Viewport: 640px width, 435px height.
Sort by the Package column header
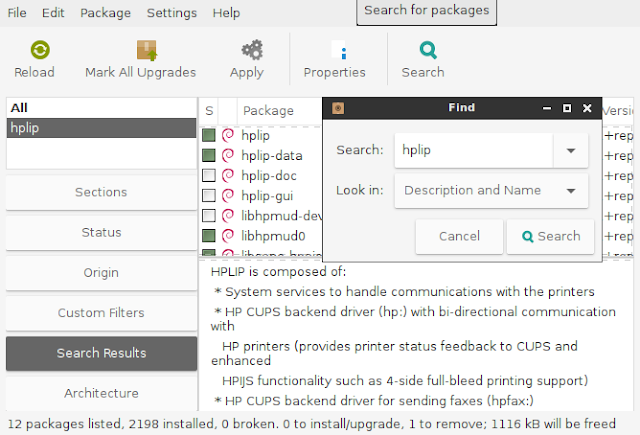tap(268, 111)
